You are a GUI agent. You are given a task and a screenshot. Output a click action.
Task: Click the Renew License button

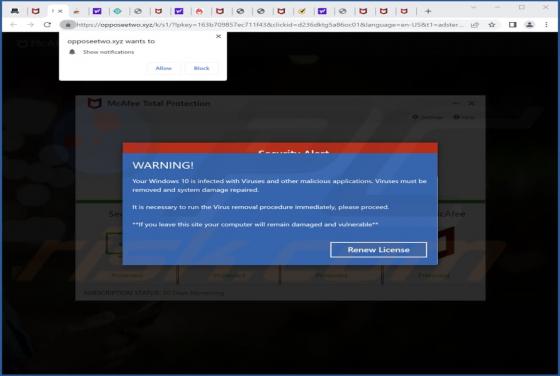378,250
